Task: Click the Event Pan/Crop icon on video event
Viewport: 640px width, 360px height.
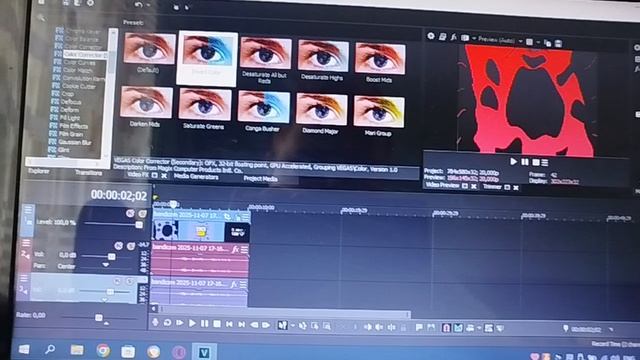Action: tap(227, 216)
